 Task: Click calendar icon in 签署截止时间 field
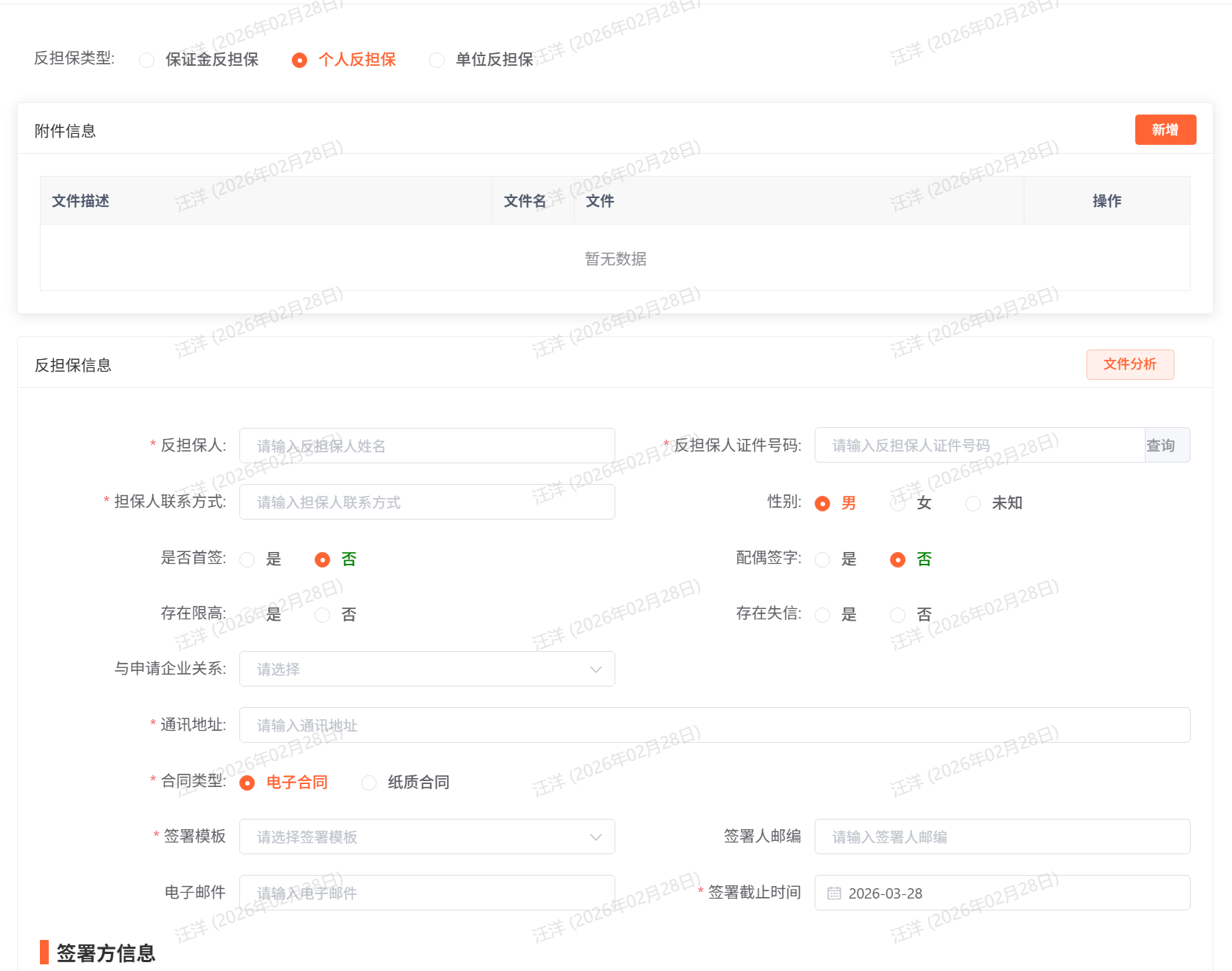(x=834, y=893)
